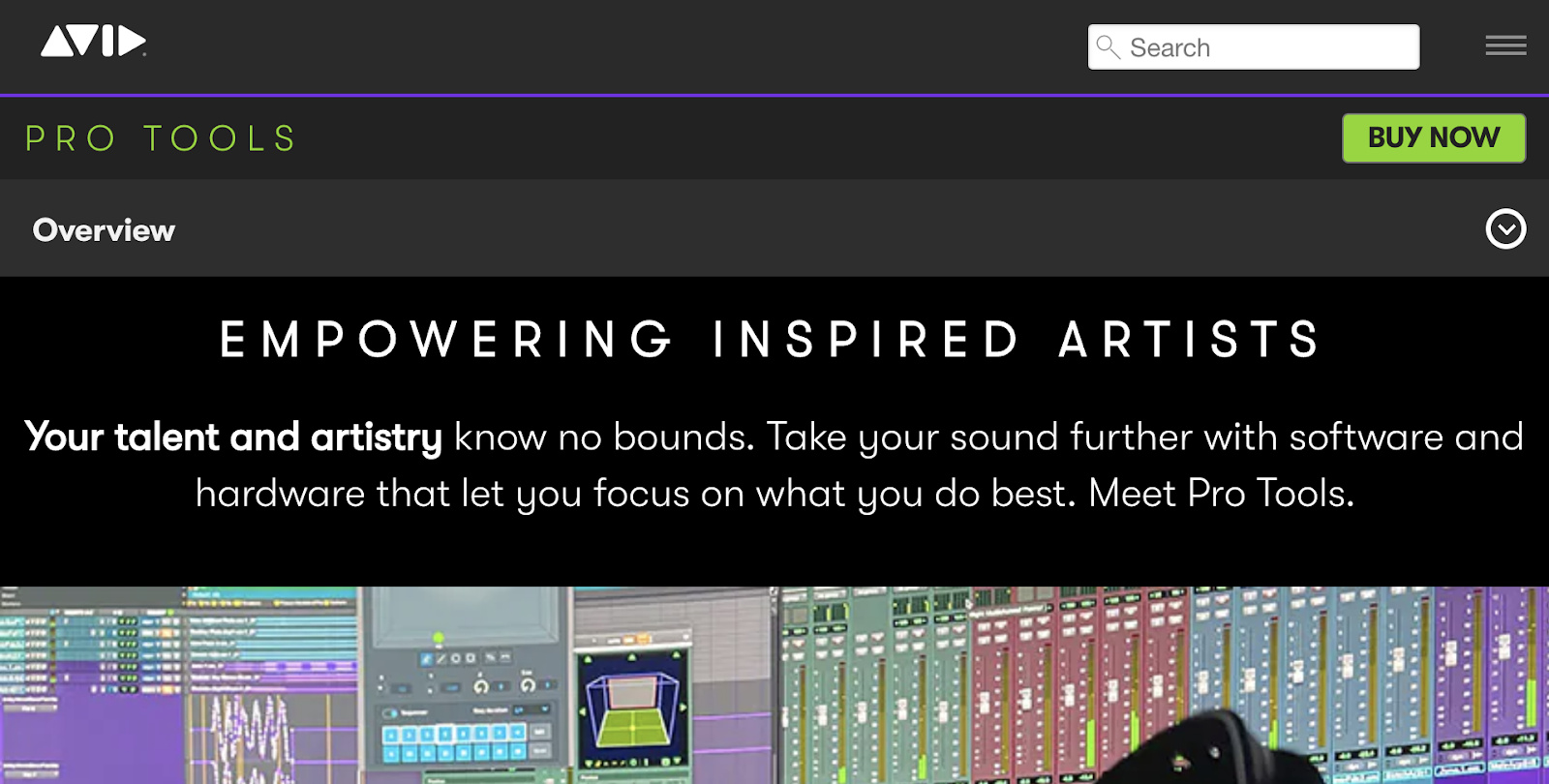Expand the Overview section chevron

[x=1504, y=229]
